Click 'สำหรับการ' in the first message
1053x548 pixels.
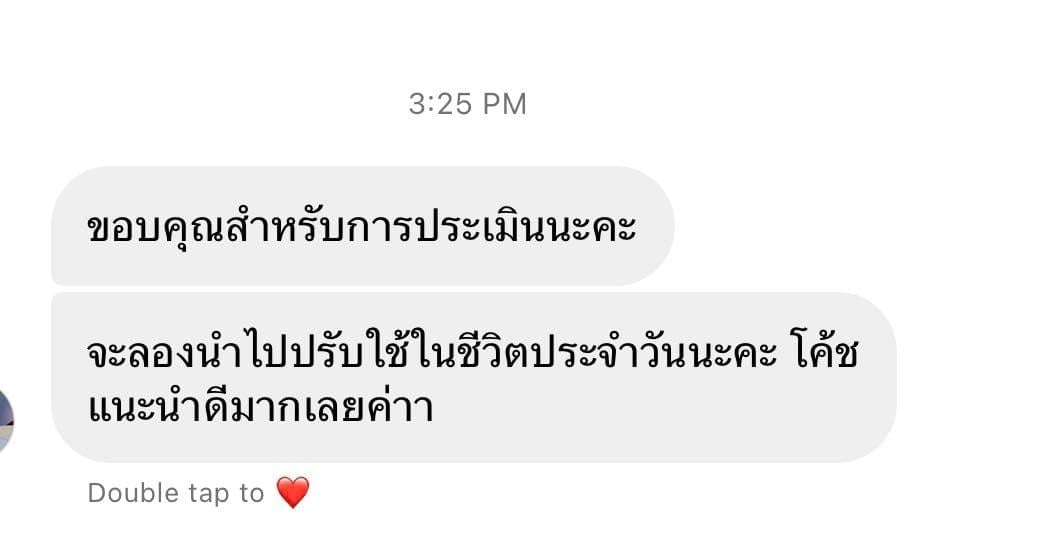[x=312, y=226]
